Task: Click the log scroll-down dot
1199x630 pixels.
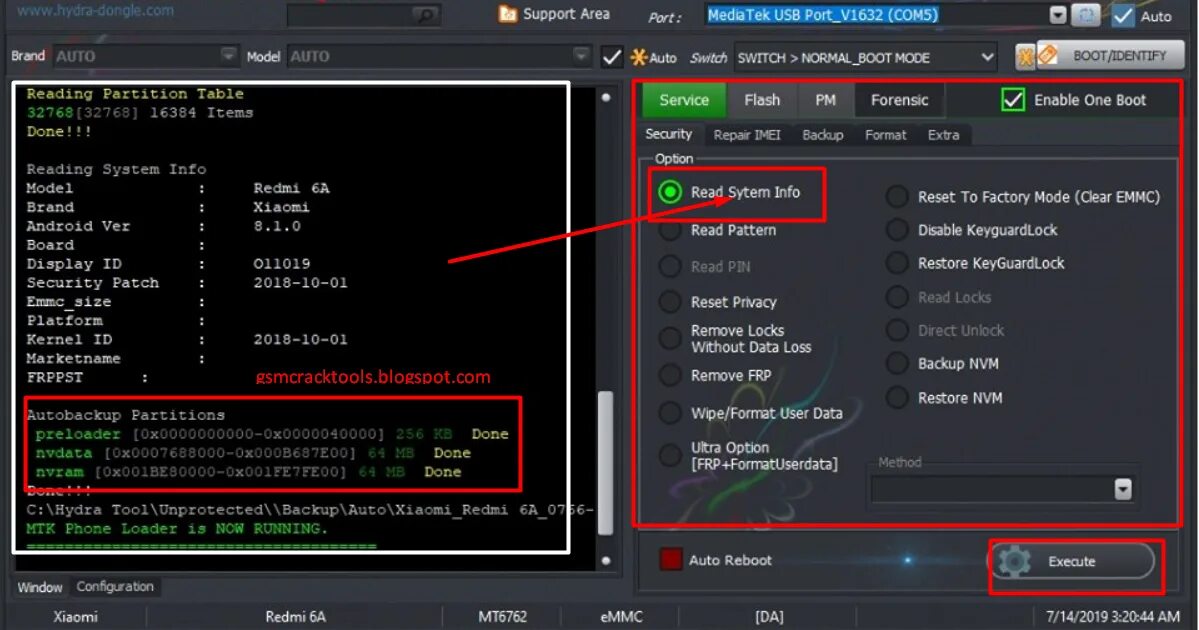Action: coord(606,560)
